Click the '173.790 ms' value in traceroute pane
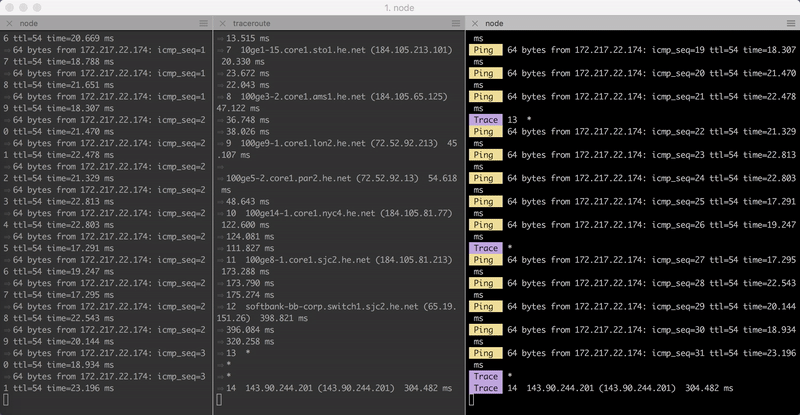This screenshot has width=800, height=415. pos(250,283)
